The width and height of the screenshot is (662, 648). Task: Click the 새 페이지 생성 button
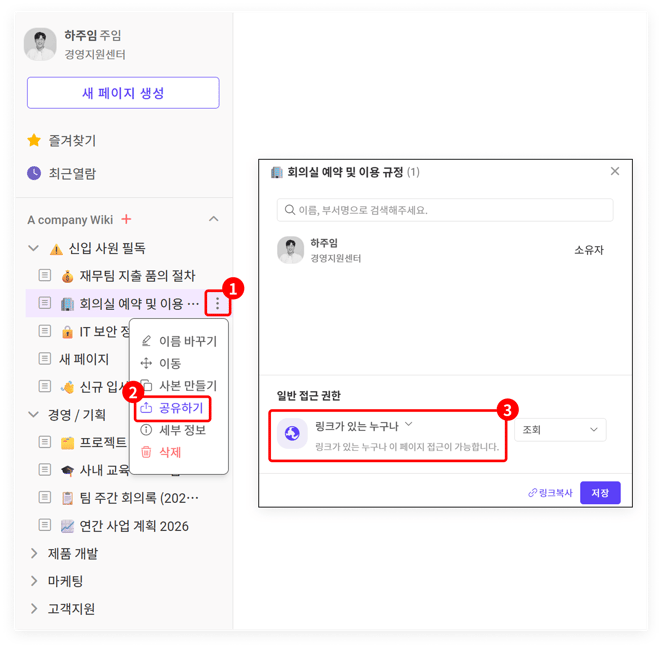pos(123,93)
